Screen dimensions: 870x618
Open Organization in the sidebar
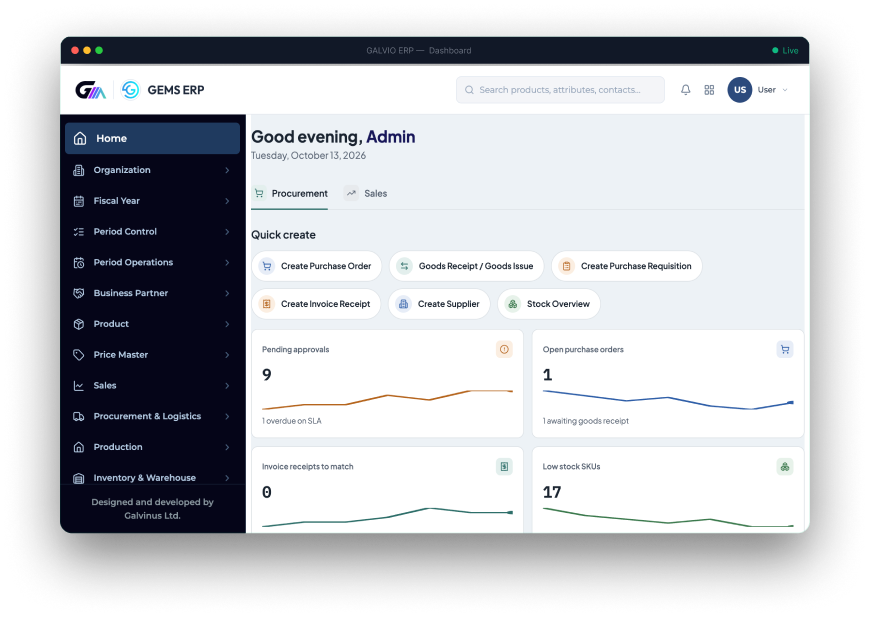coord(153,170)
